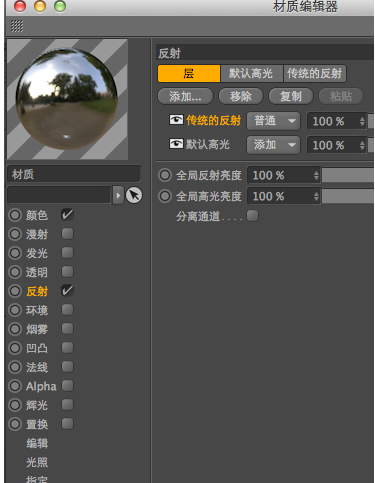Enable the 透明 channel checkbox

pyautogui.click(x=67, y=272)
